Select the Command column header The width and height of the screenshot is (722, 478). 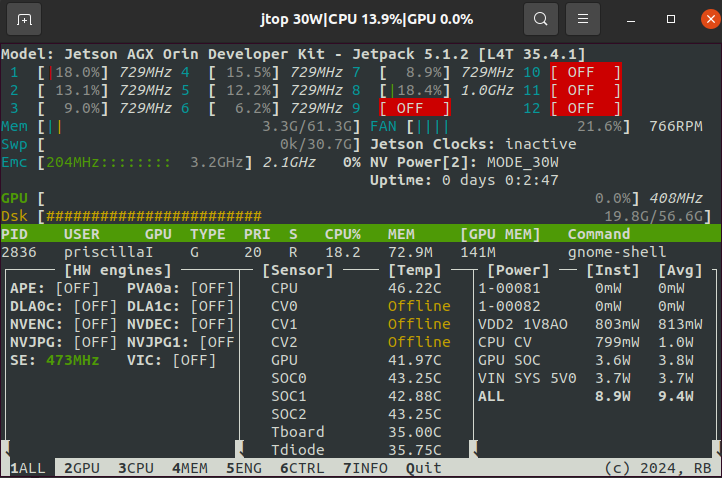[599, 234]
